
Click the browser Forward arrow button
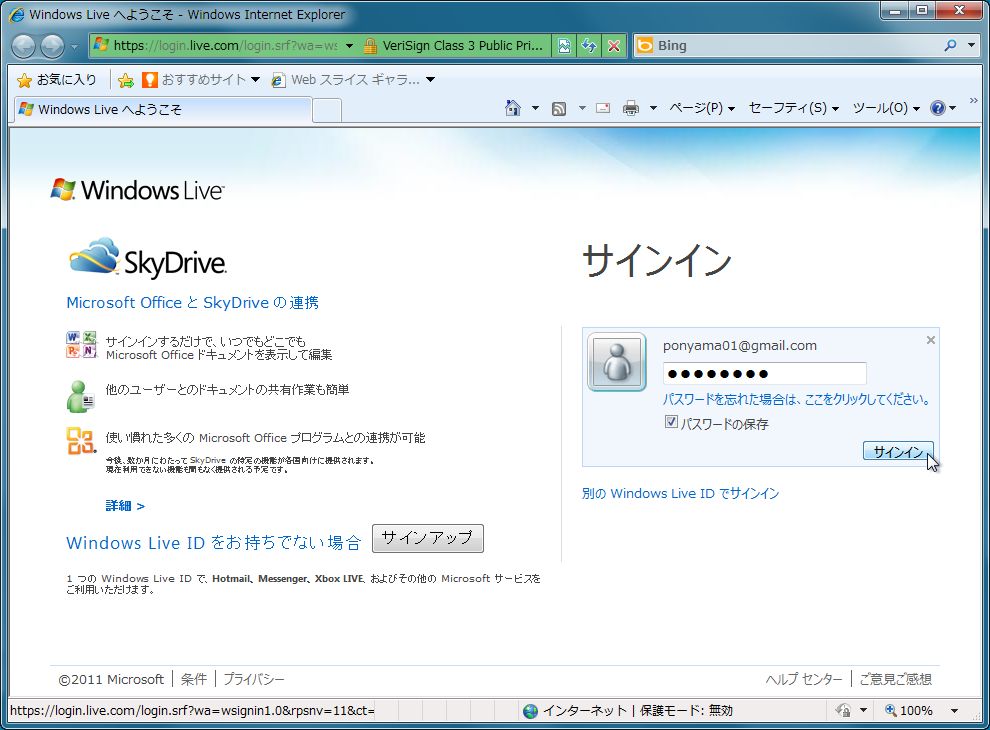coord(52,46)
